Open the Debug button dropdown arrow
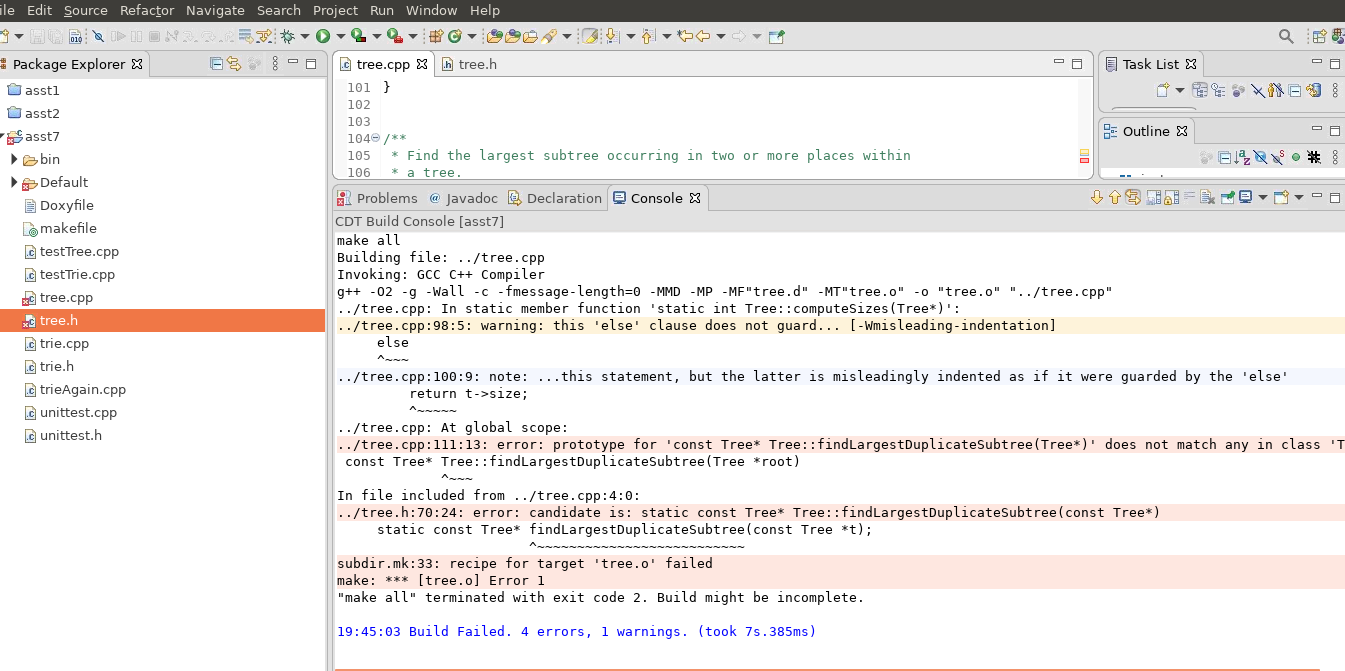The image size is (1345, 671). pos(305,36)
